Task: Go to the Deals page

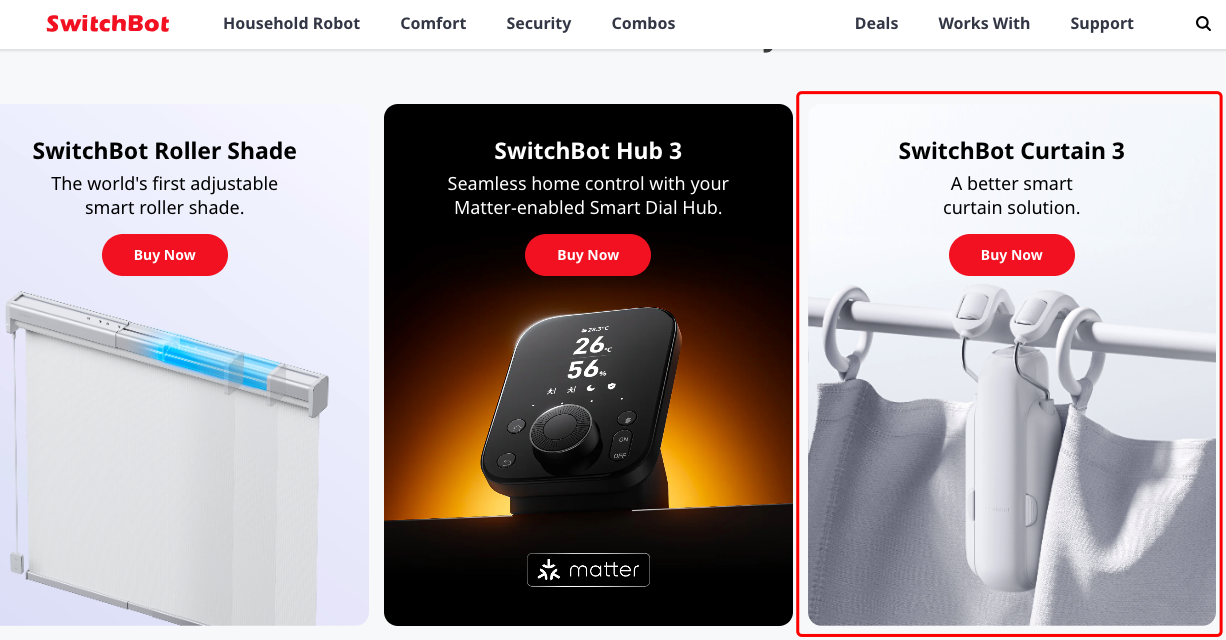Action: [876, 23]
